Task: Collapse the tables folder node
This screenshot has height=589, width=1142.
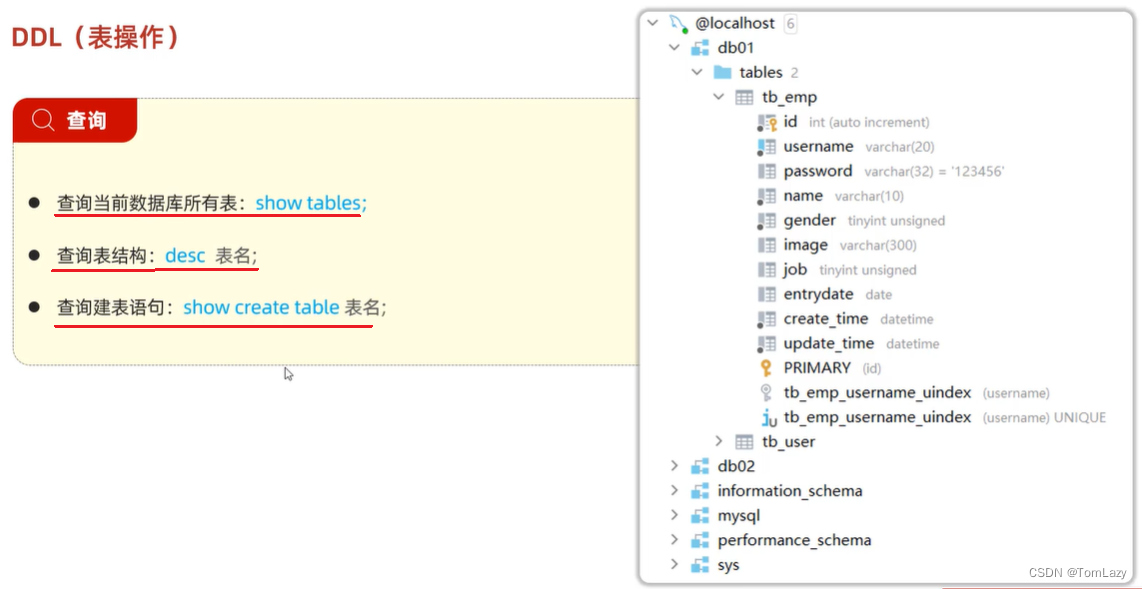Action: click(698, 72)
